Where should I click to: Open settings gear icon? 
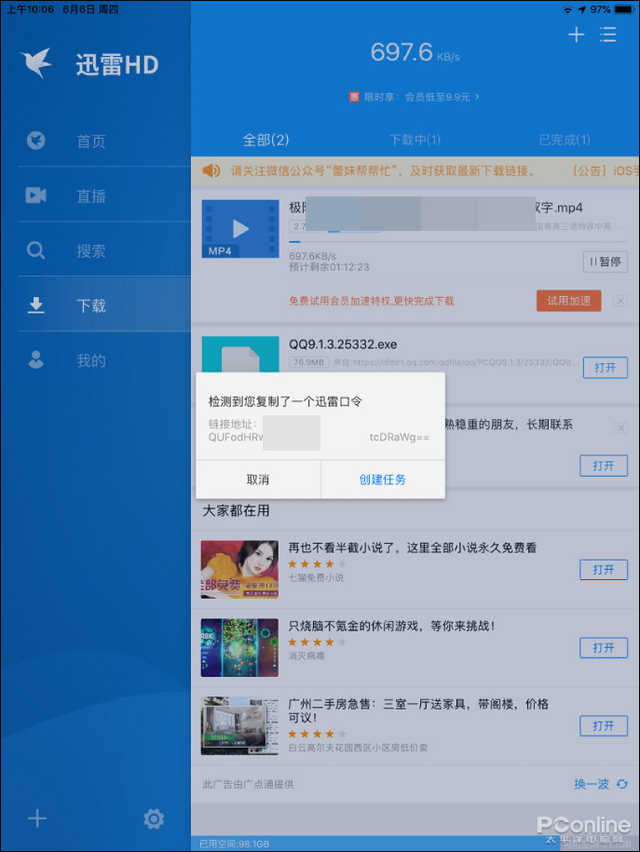154,818
